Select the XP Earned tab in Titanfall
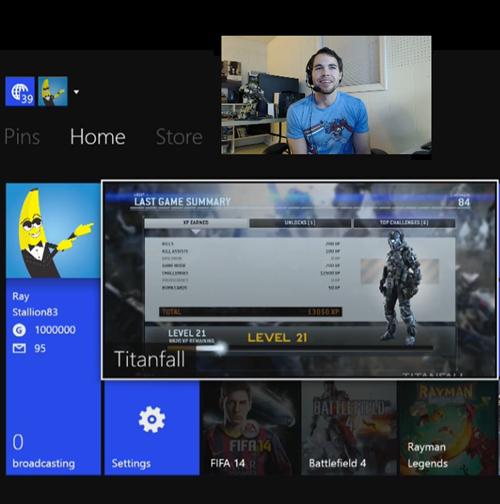500x504 pixels. click(x=196, y=223)
